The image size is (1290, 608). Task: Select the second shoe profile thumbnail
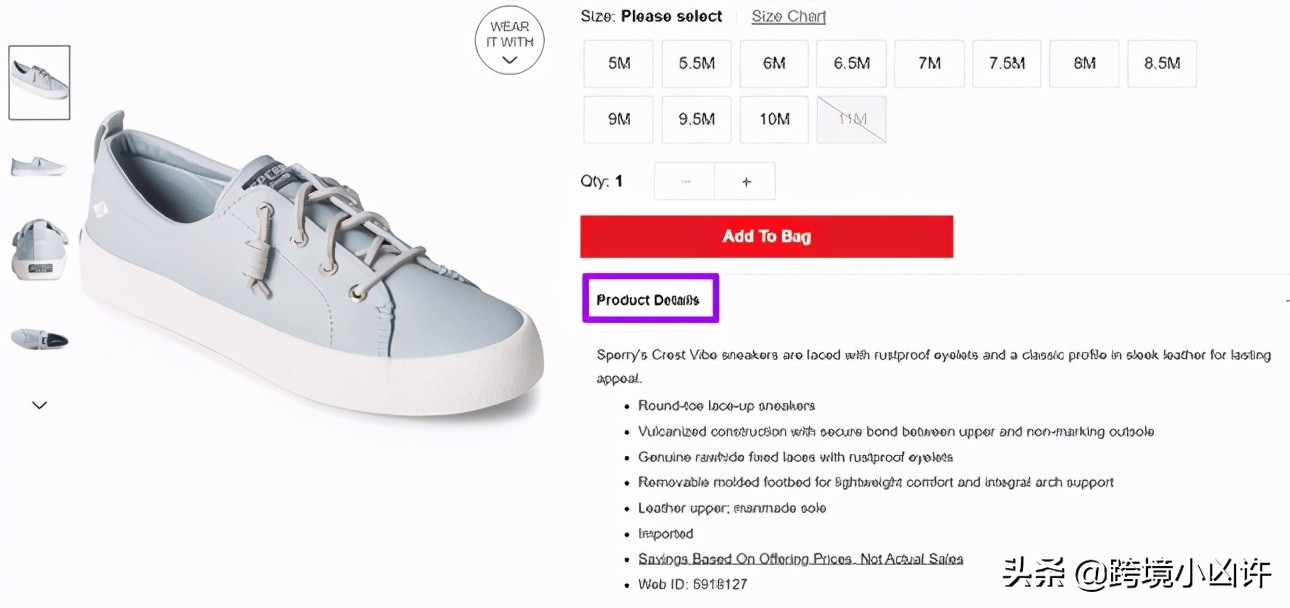point(39,166)
